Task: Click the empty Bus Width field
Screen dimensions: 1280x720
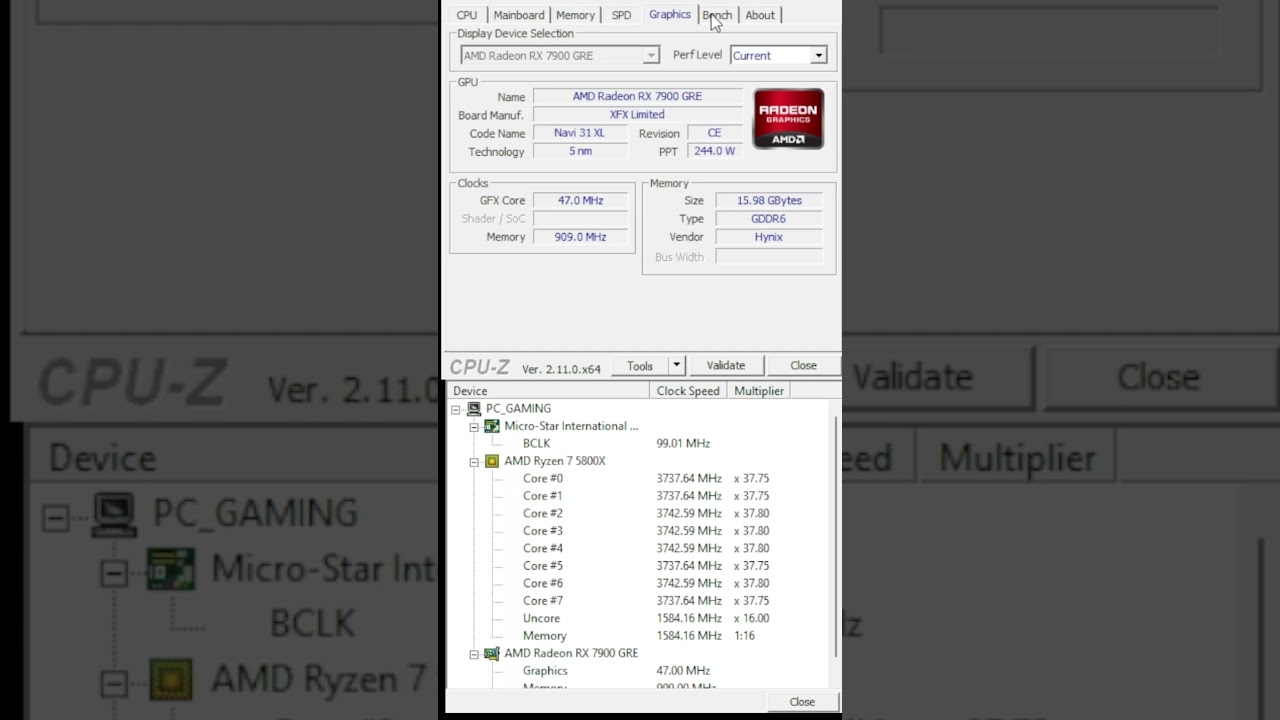Action: (x=769, y=257)
